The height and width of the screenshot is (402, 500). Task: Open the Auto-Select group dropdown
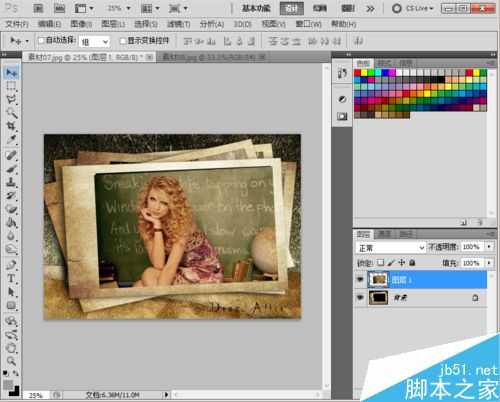94,42
